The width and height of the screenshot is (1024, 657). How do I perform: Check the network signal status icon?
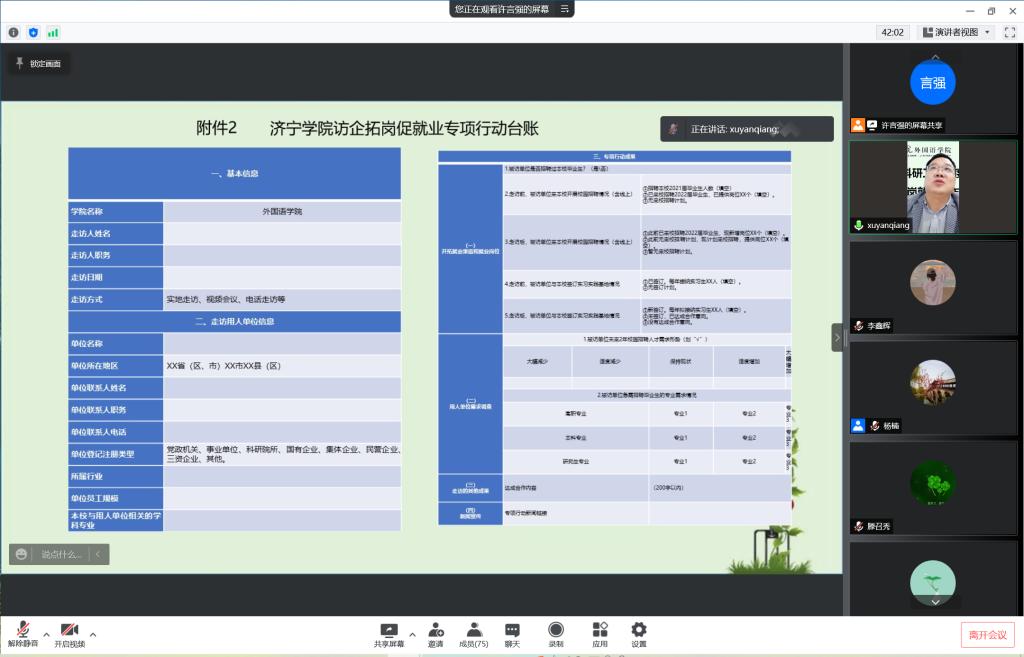point(53,32)
